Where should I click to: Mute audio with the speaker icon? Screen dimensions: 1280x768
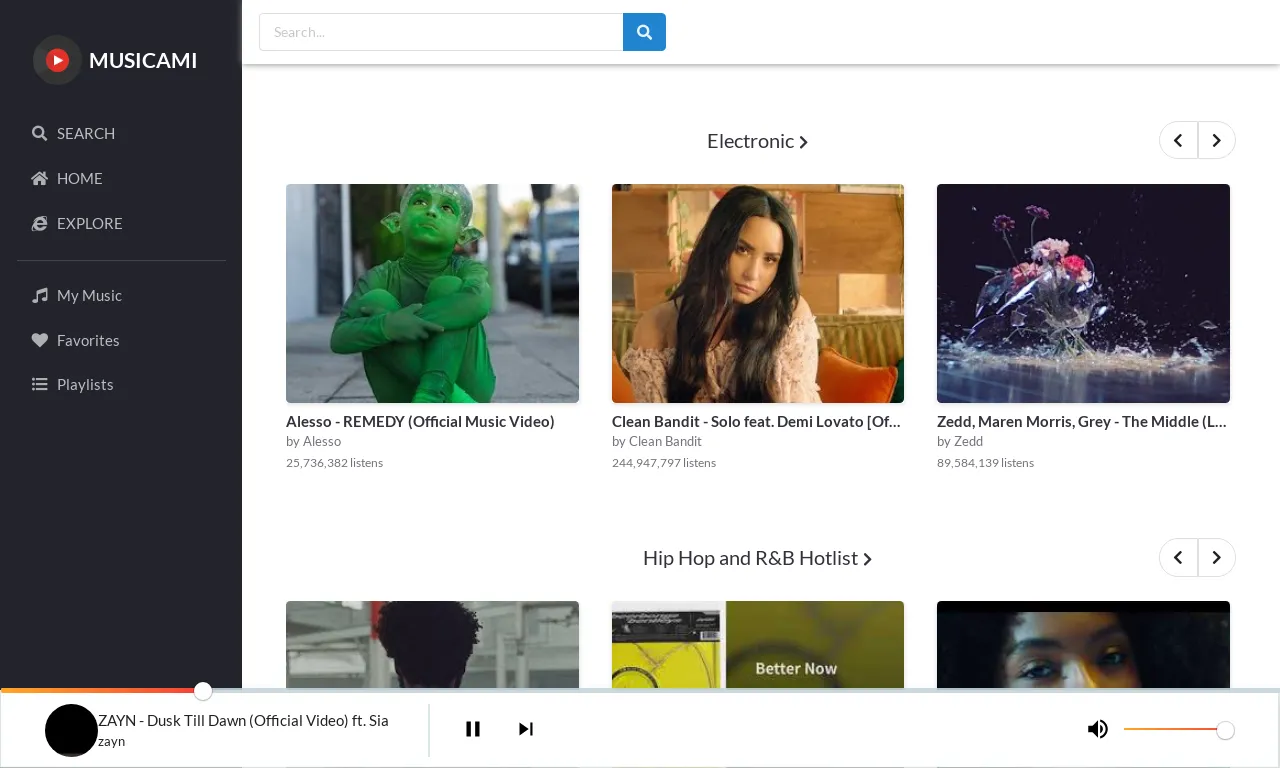[1098, 729]
